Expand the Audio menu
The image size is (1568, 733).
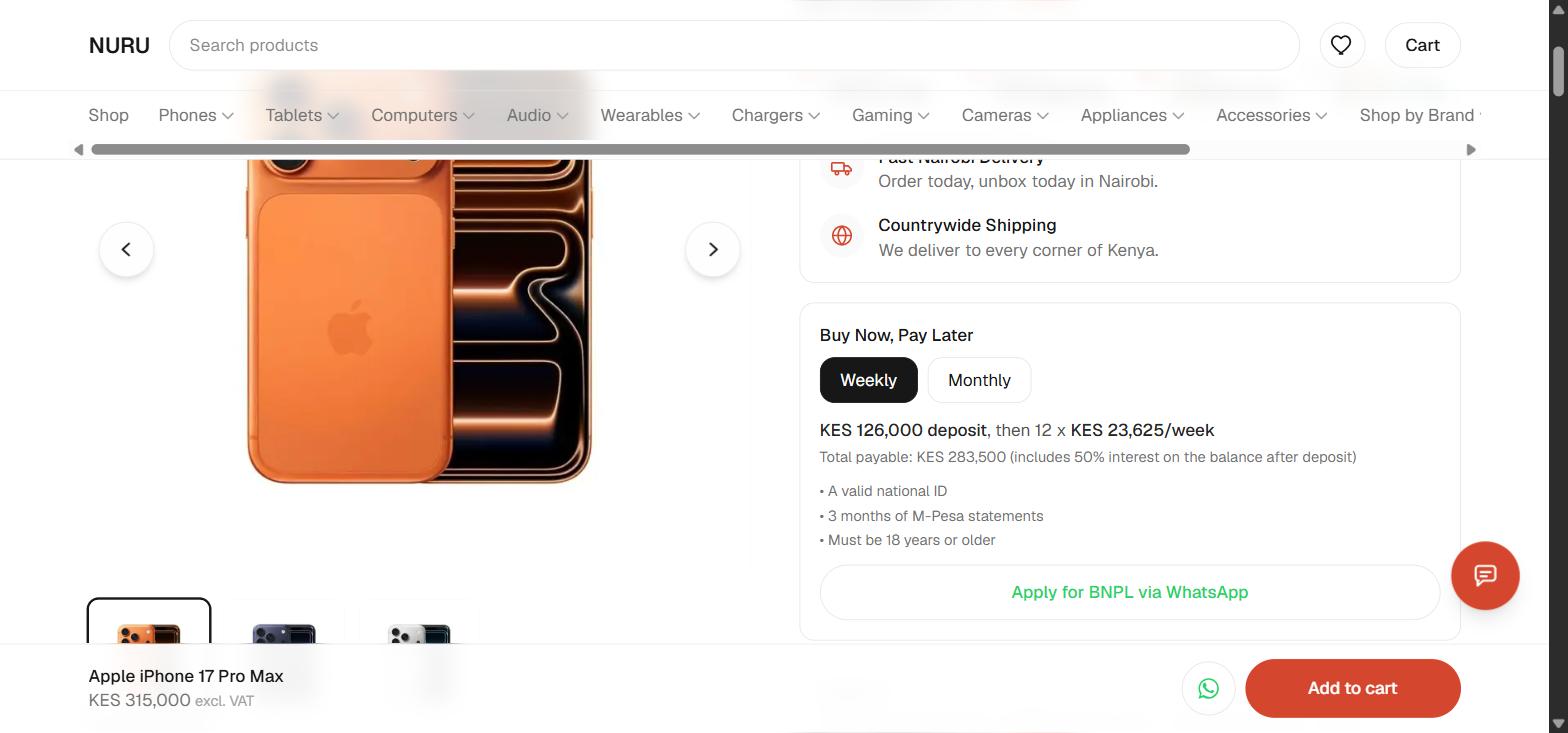538,115
